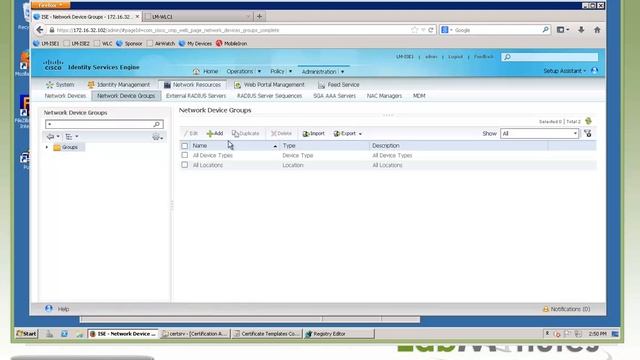The height and width of the screenshot is (360, 640).
Task: Switch to the Identity Management tab
Action: coord(119,84)
